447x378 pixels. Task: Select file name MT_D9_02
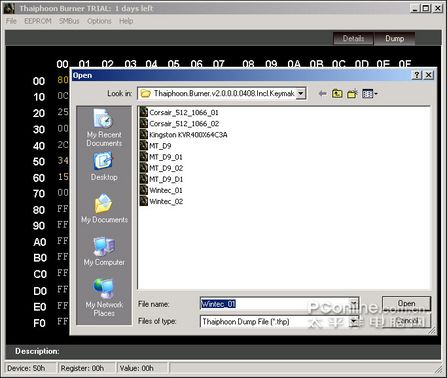tap(166, 168)
